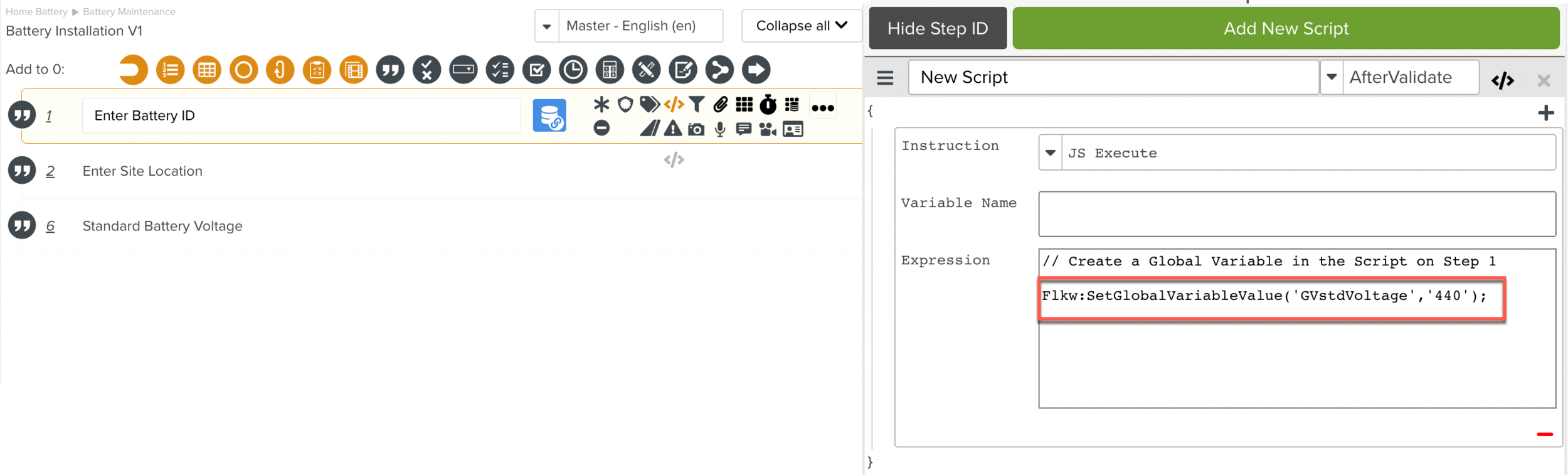Select the Enter Site Location step
Screen dimensions: 1568x475
point(142,171)
